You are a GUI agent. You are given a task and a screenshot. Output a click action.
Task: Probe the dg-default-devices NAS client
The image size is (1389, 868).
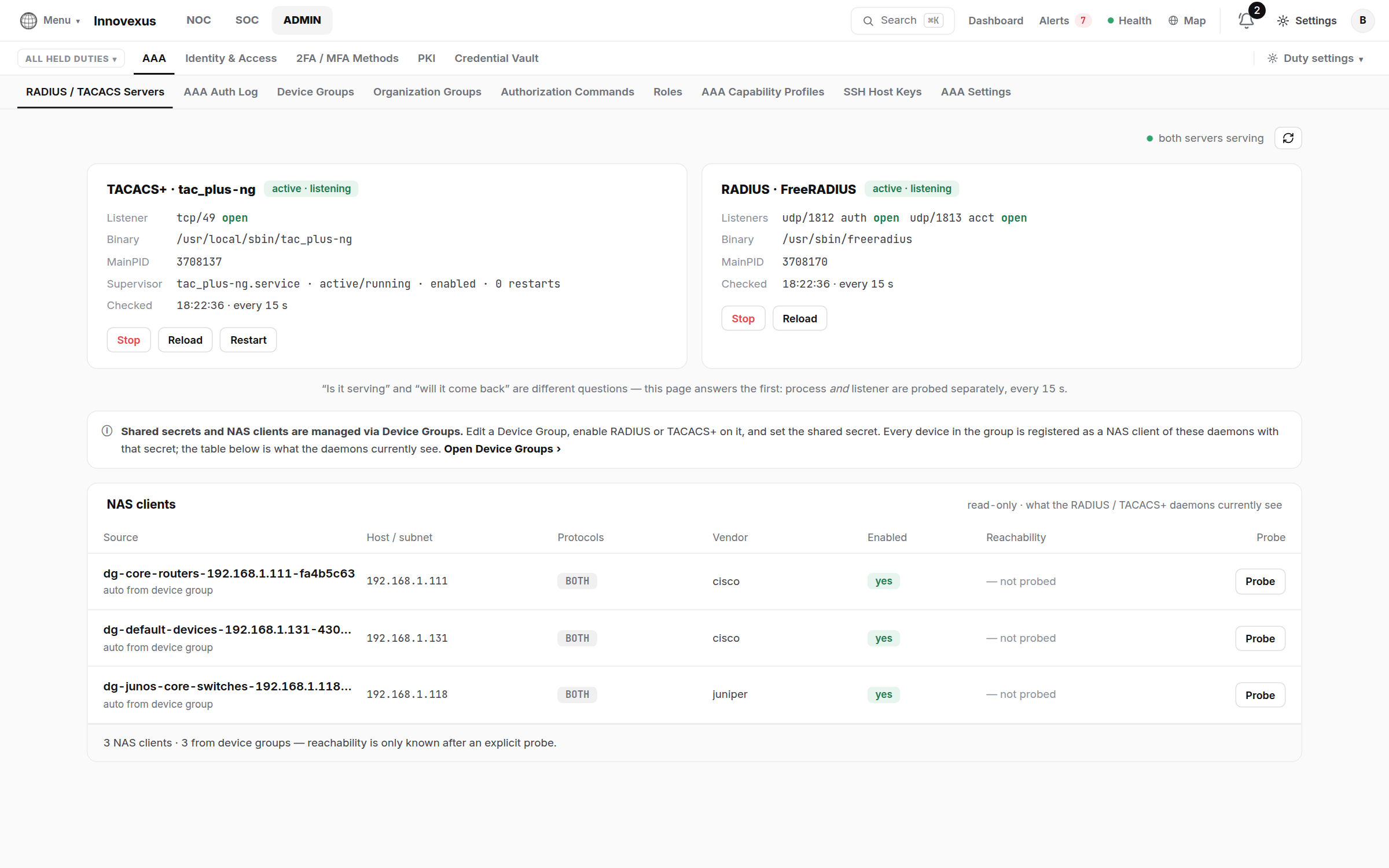pyautogui.click(x=1260, y=639)
